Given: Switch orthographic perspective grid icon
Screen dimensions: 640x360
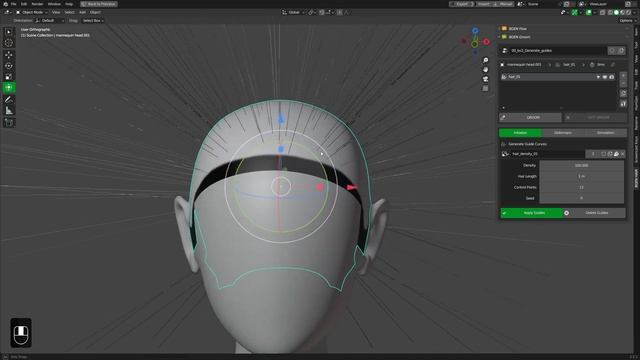Looking at the screenshot, I should pyautogui.click(x=485, y=89).
